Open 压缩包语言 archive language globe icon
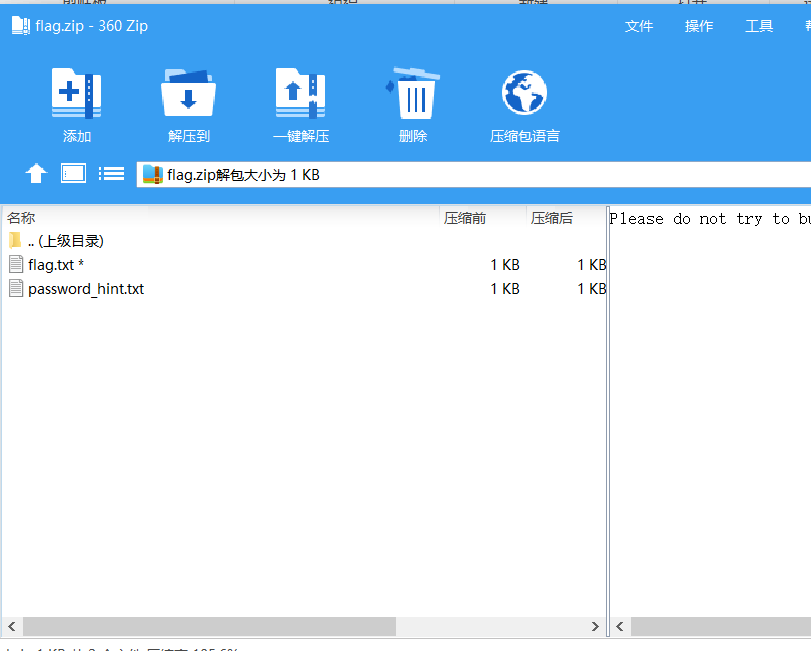 pos(524,96)
